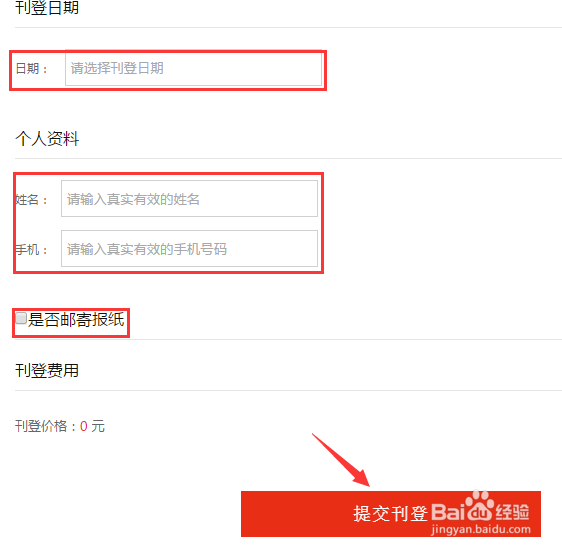Focus the 请输入真实有效的姓名 name field
Viewport: 562px width, 550px height.
coord(189,199)
